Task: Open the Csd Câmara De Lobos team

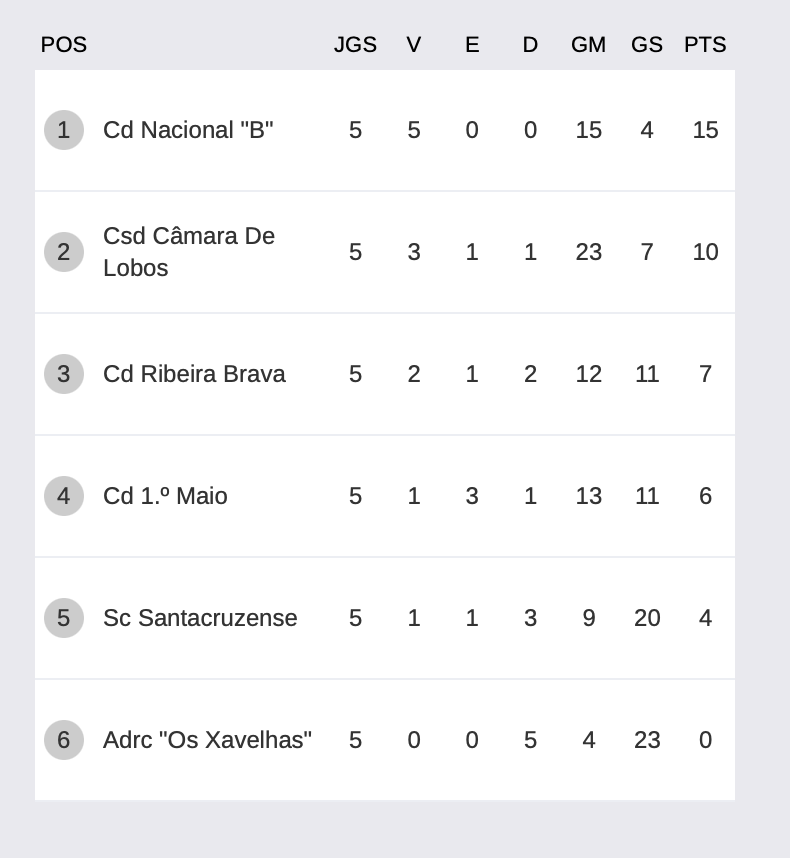Action: point(189,252)
